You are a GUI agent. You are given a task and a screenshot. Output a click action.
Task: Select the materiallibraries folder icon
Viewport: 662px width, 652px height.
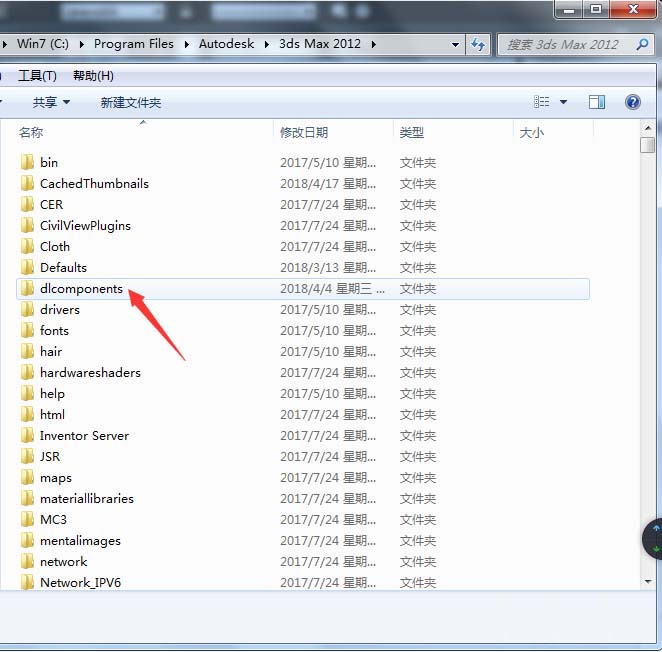coord(27,498)
